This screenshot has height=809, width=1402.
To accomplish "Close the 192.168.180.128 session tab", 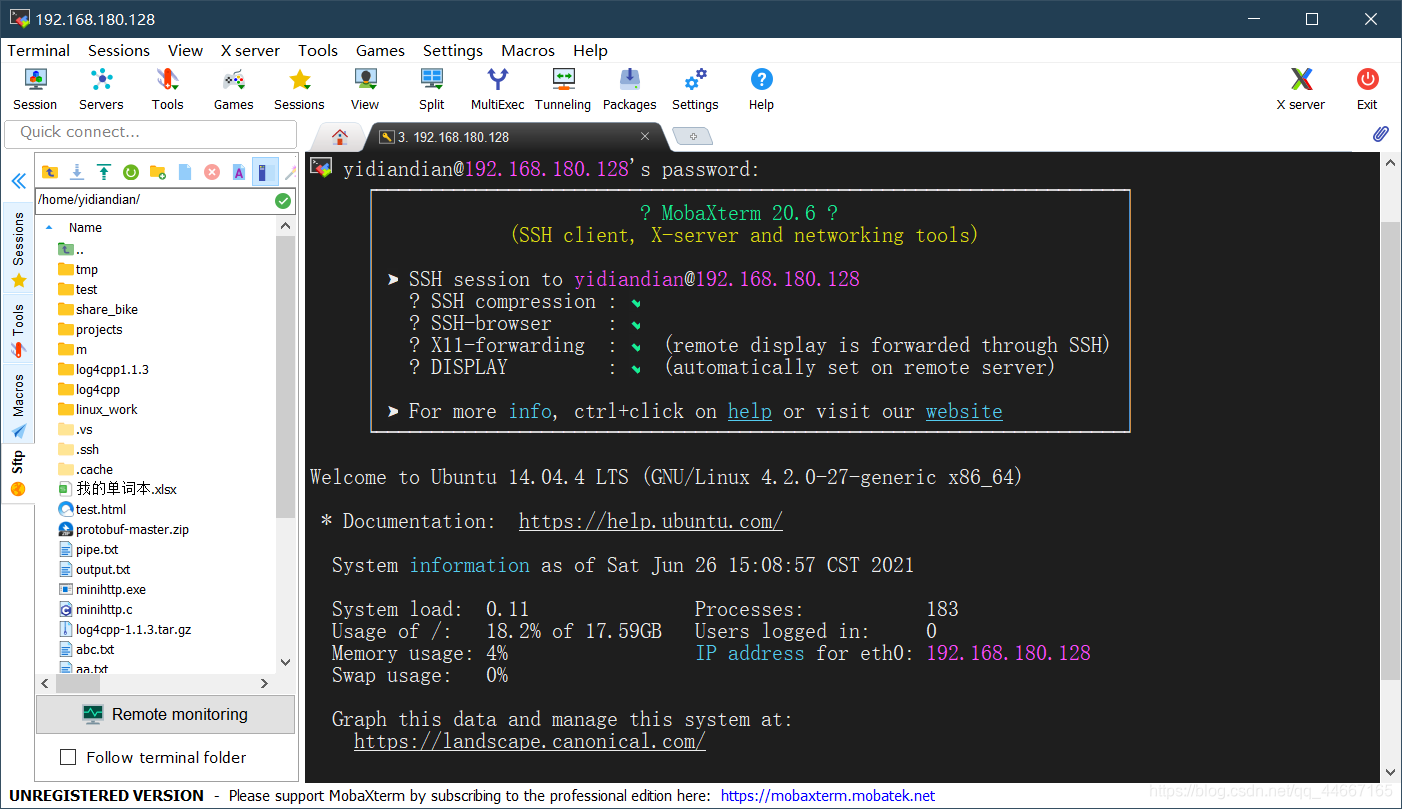I will click(645, 137).
